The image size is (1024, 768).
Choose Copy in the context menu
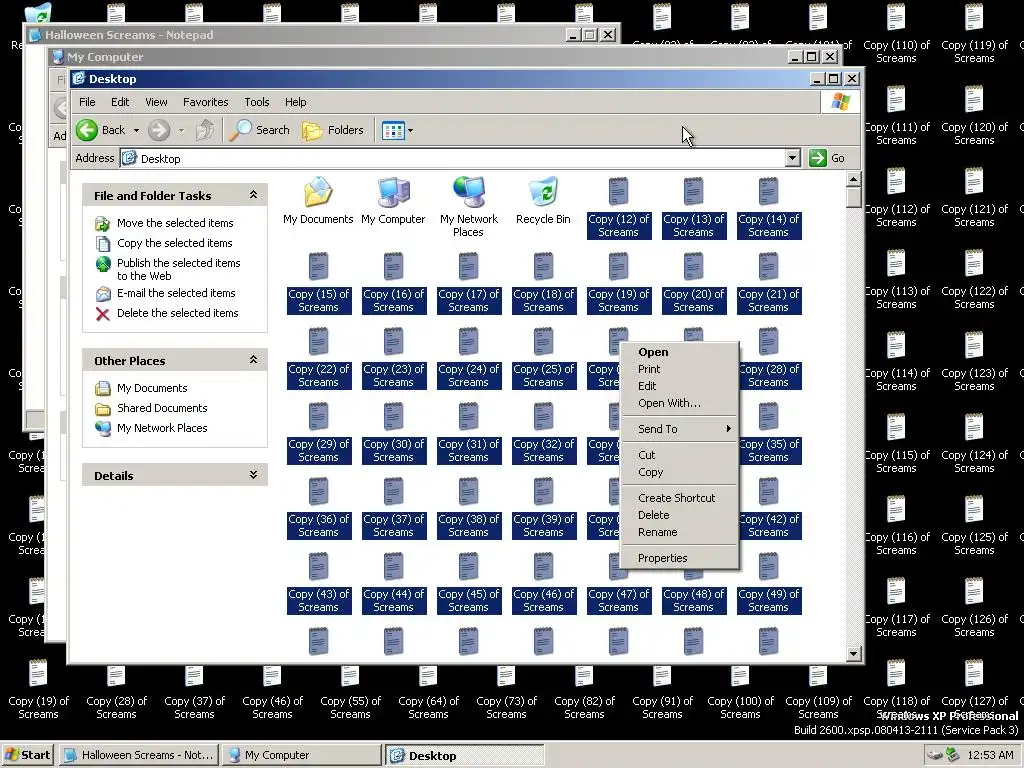(x=679, y=472)
